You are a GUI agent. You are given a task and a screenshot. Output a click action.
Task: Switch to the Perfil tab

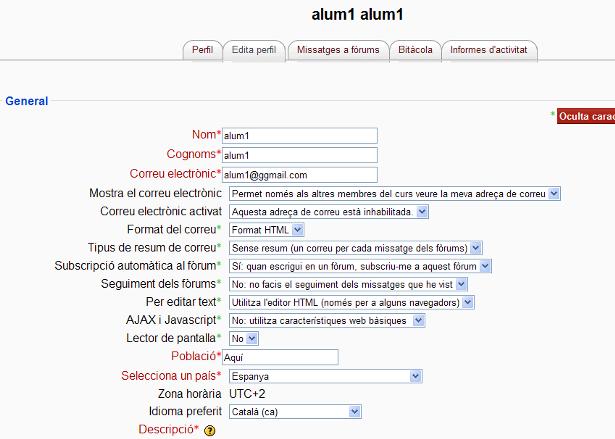pyautogui.click(x=202, y=50)
